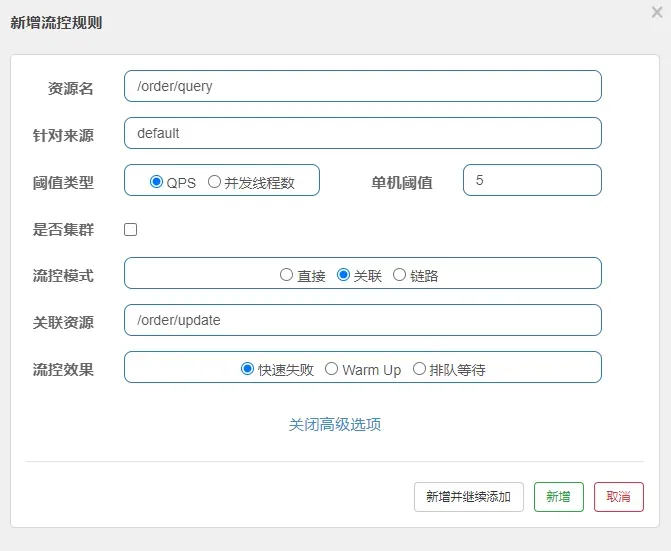
Task: Click the 关联资源 input field
Action: [362, 320]
